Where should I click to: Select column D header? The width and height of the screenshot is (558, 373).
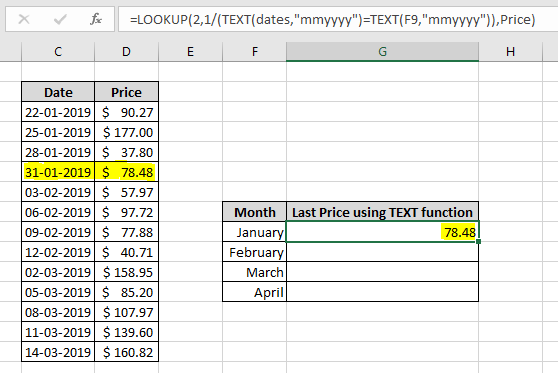point(126,52)
